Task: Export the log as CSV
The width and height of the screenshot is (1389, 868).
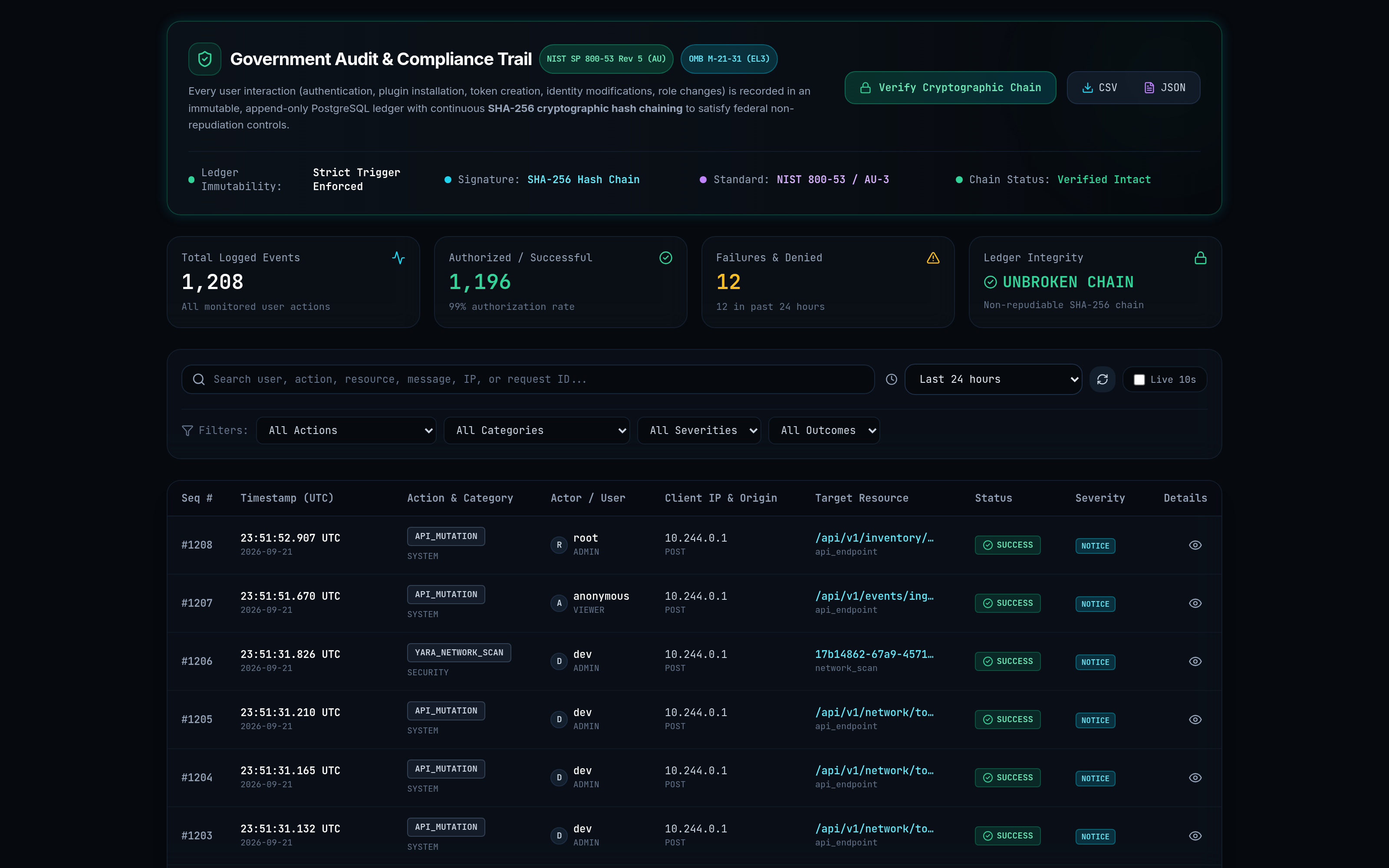Action: 1100,87
